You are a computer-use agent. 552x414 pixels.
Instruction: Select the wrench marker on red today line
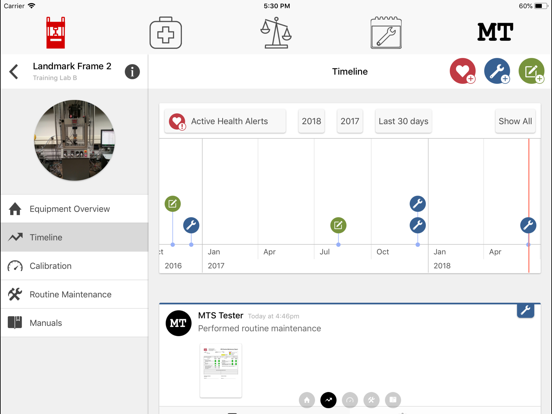coord(528,225)
